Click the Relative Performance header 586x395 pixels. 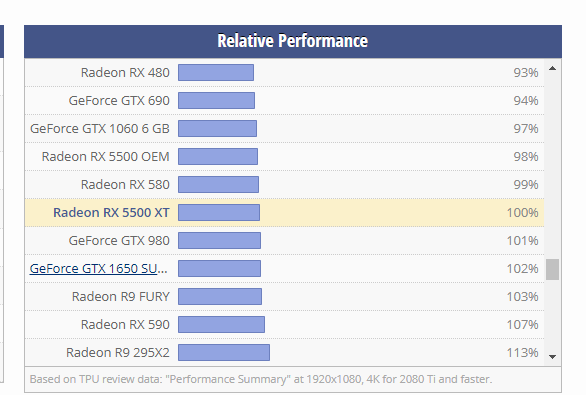tap(293, 41)
